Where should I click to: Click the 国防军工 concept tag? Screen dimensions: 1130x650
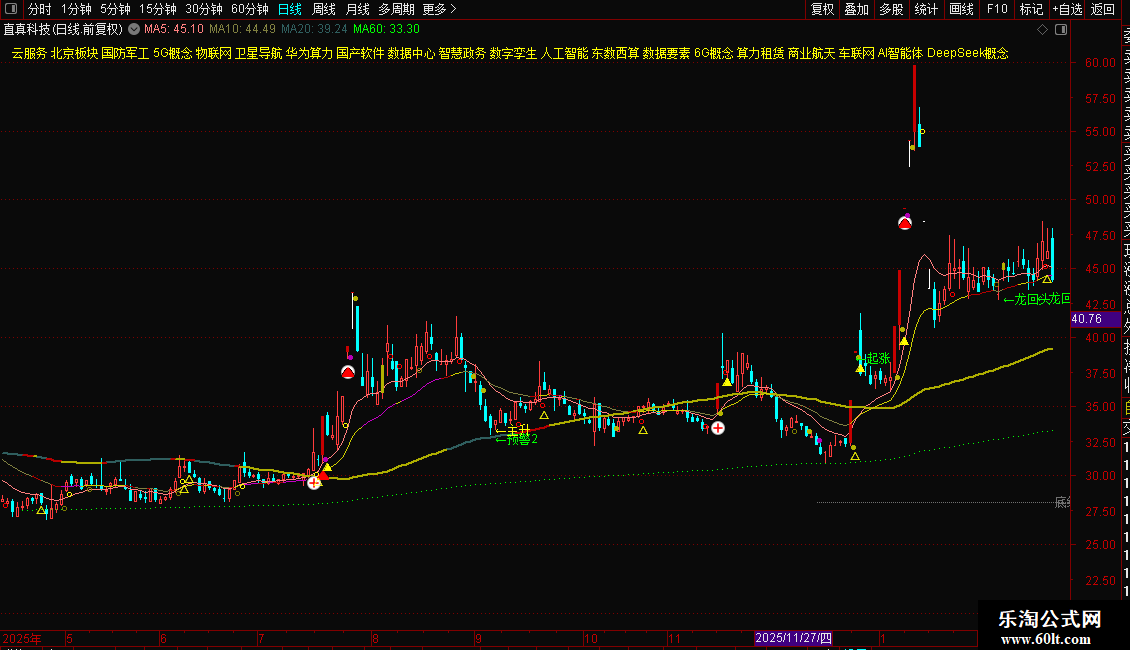pos(125,53)
